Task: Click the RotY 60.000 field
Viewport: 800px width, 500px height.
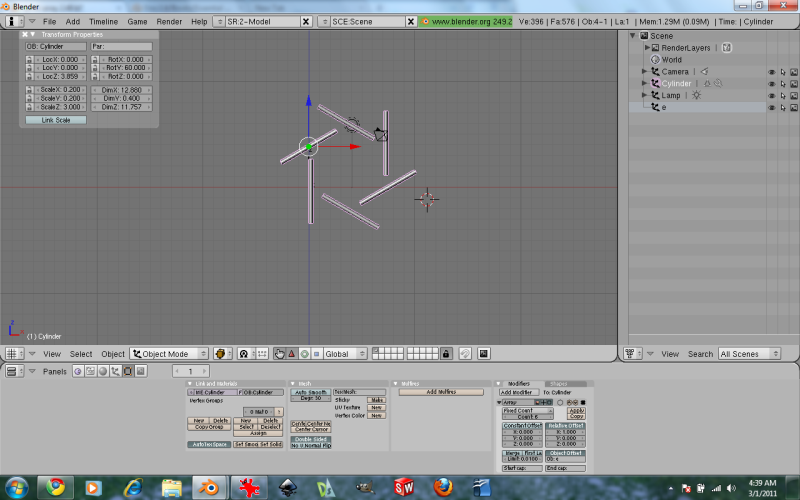Action: 126,68
